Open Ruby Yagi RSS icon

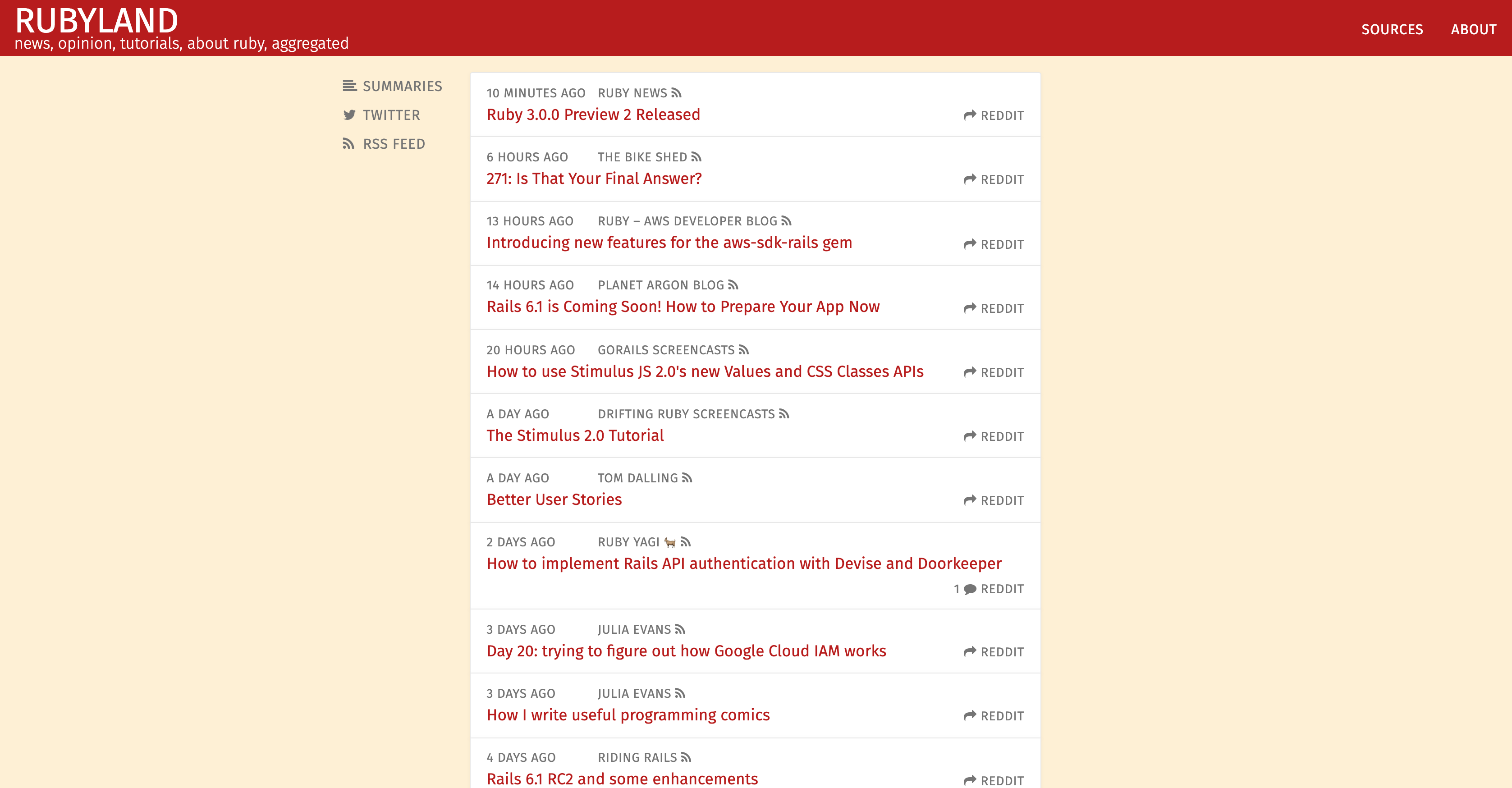click(x=686, y=541)
